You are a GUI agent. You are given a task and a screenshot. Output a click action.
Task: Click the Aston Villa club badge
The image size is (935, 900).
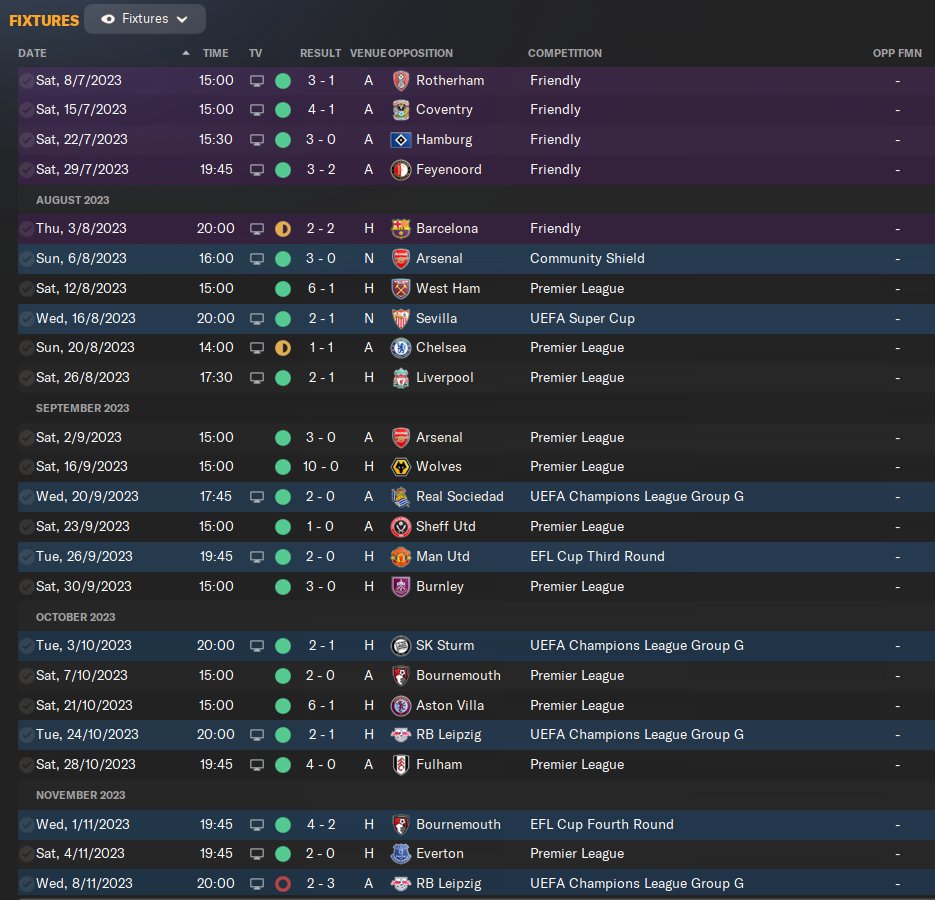401,706
